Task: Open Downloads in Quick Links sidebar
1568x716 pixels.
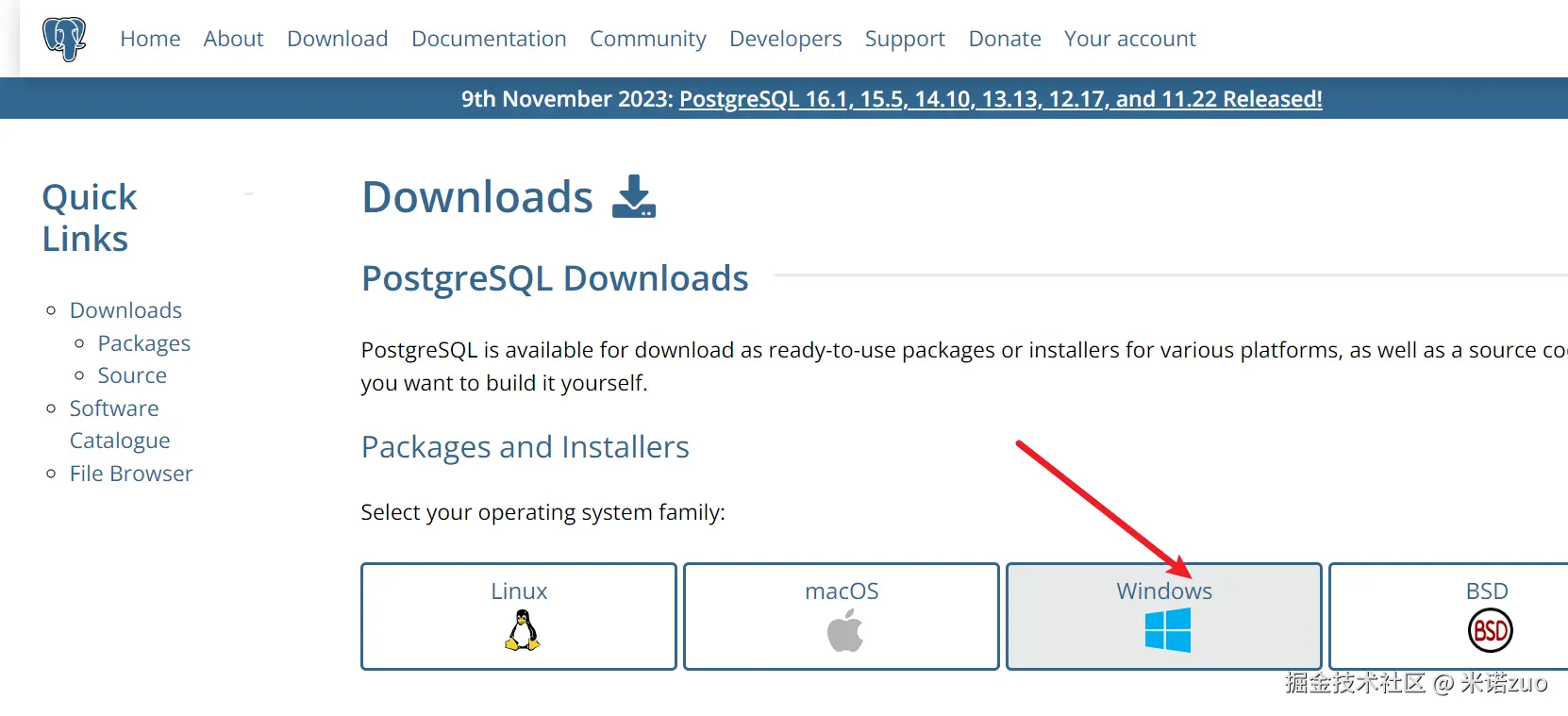Action: 125,310
